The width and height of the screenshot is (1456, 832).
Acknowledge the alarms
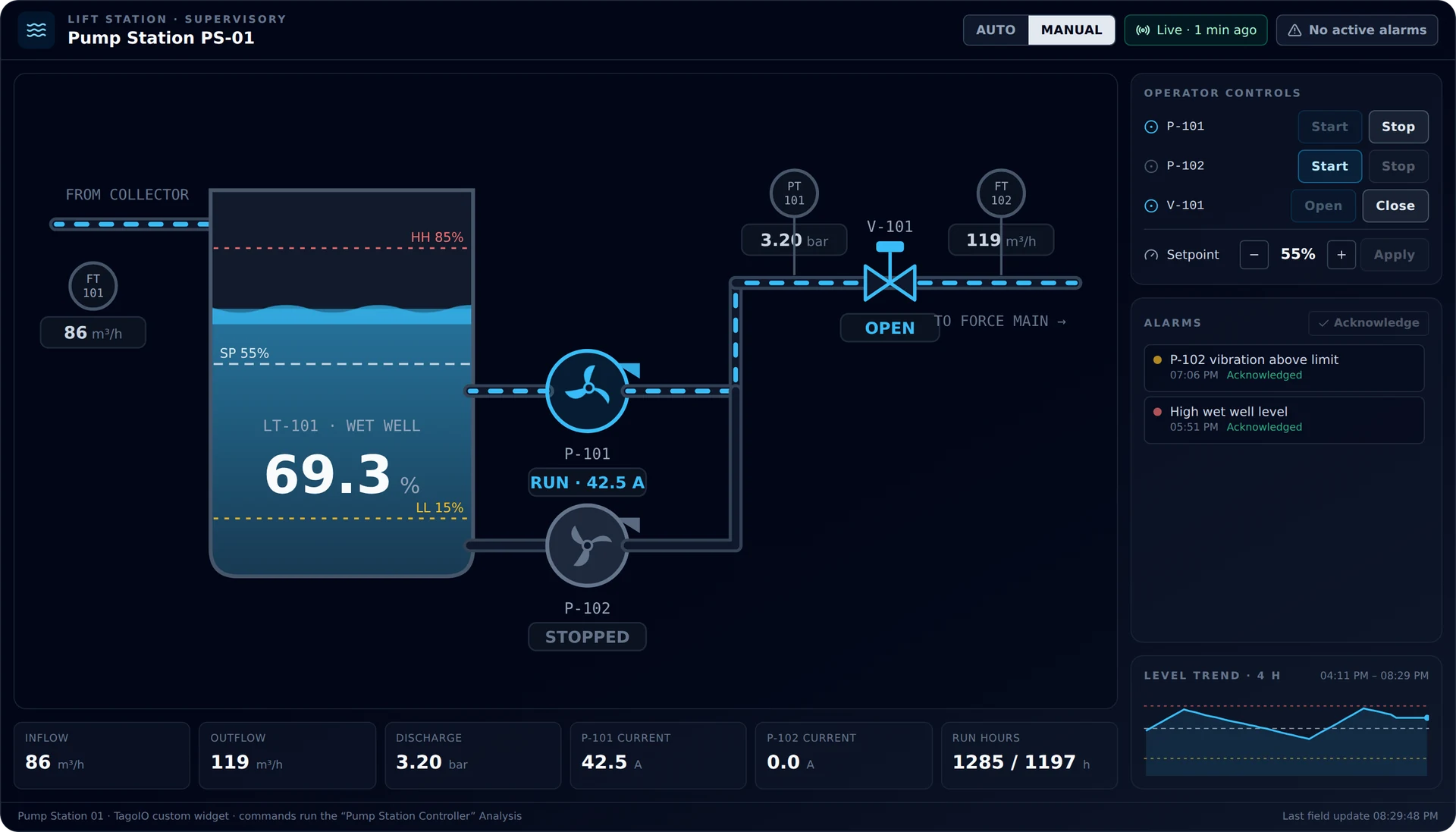click(x=1368, y=323)
